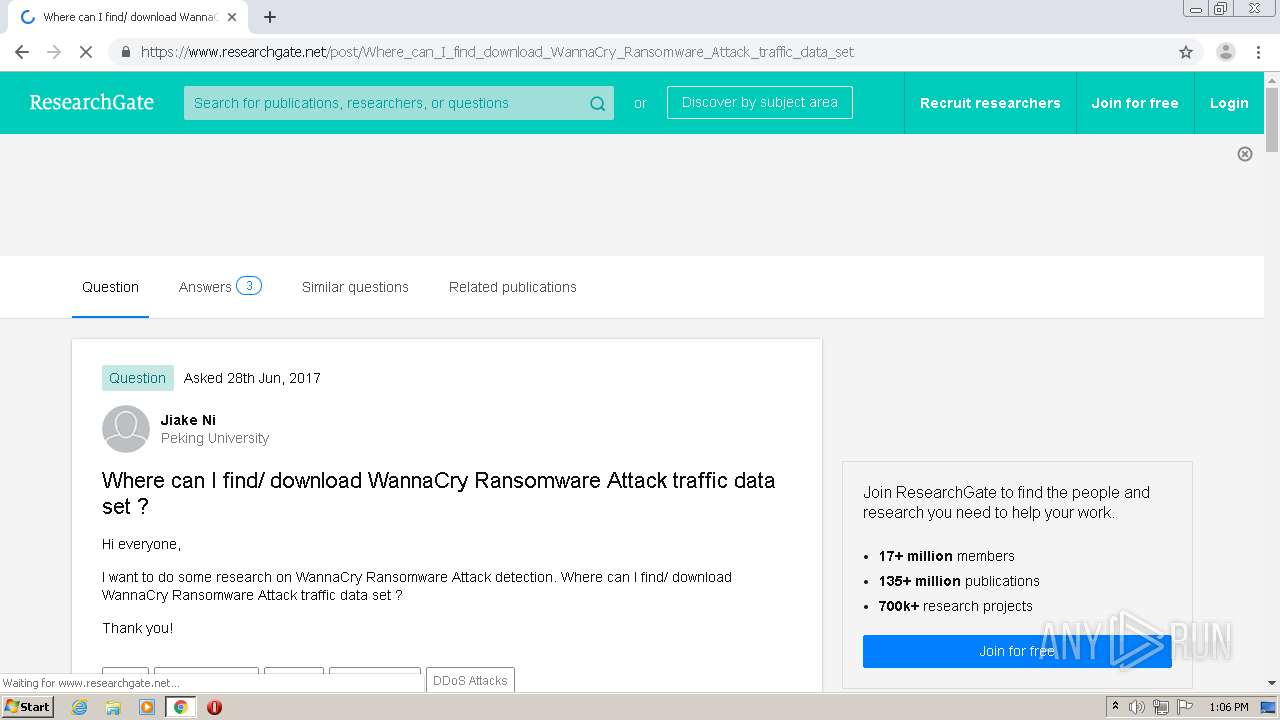The width and height of the screenshot is (1280, 720).
Task: Open the Windows Start menu
Action: pos(27,707)
